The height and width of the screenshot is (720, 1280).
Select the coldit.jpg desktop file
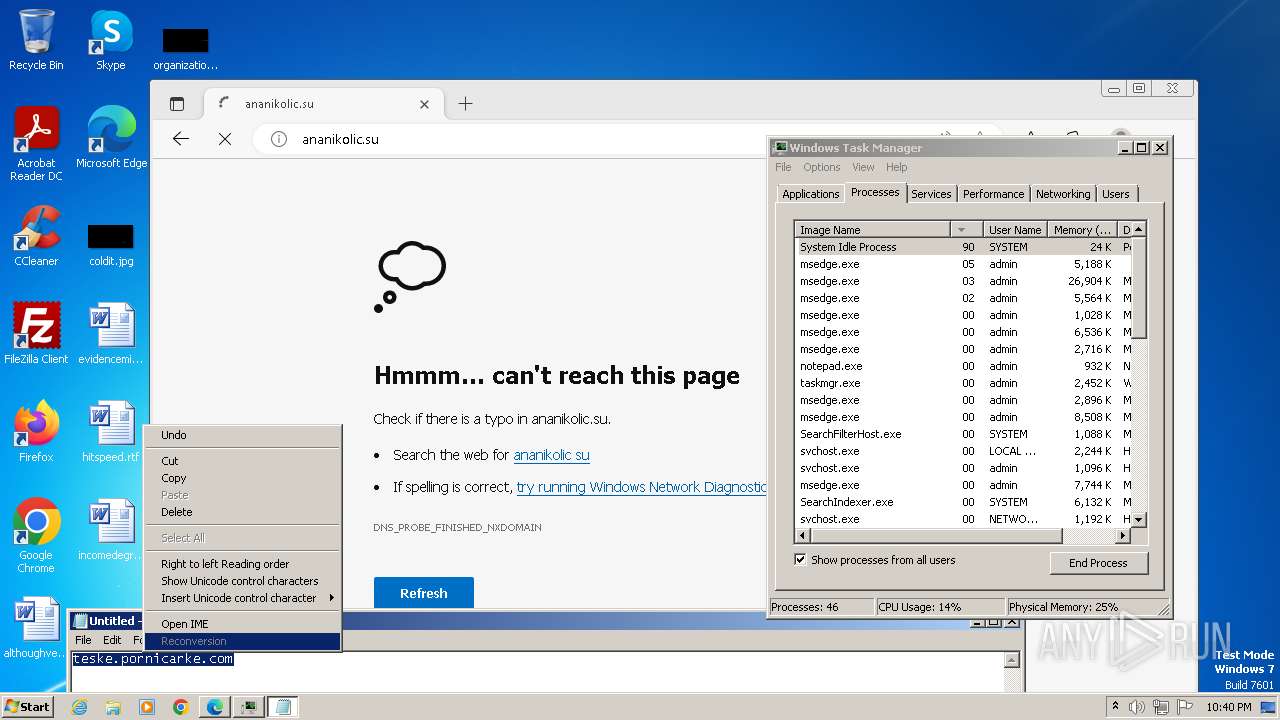(110, 245)
